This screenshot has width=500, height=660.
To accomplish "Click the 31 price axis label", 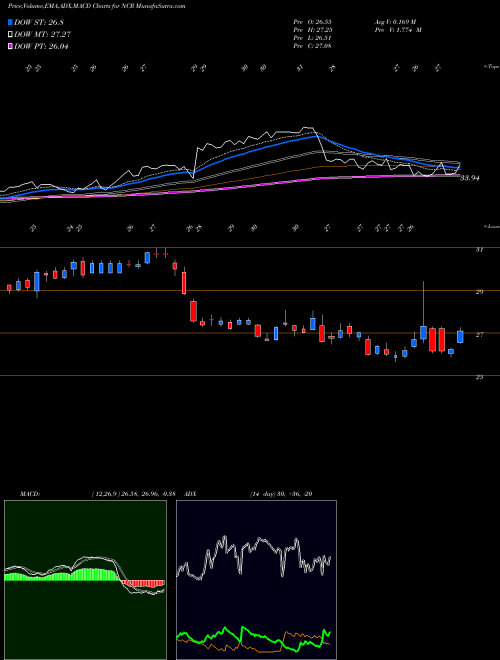I will [x=479, y=250].
